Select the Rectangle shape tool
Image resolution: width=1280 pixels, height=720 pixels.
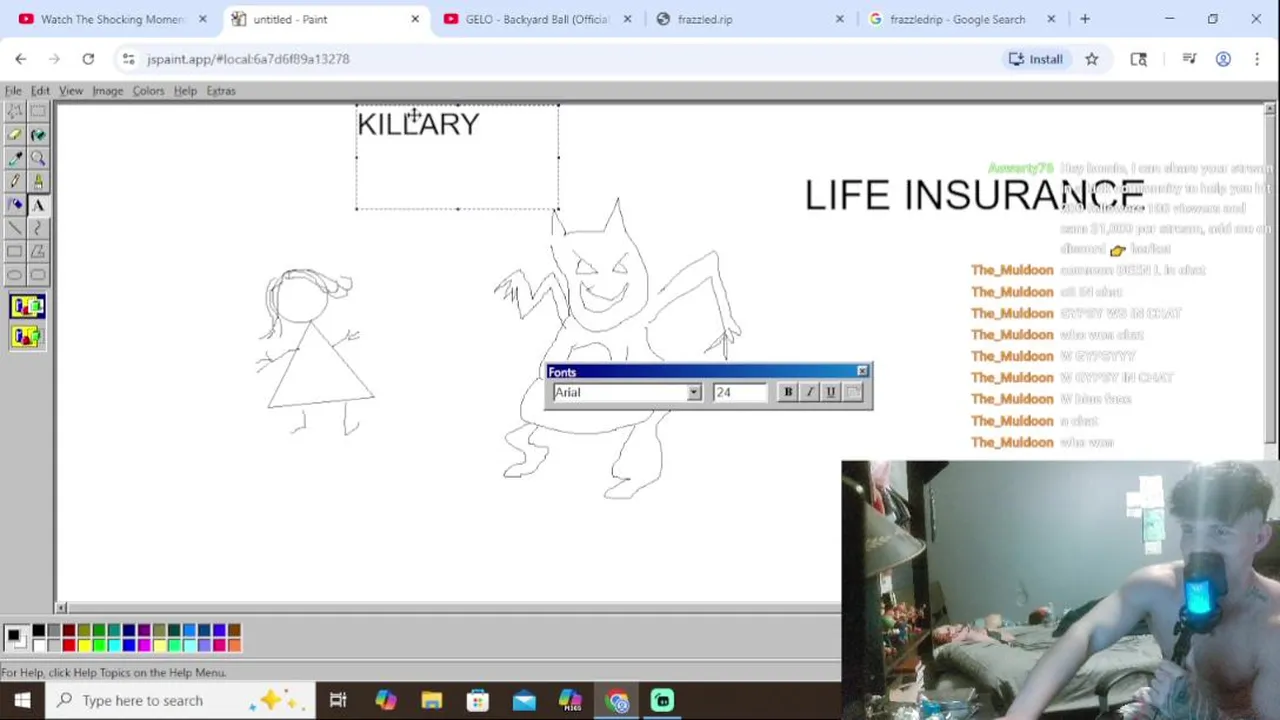coord(15,251)
